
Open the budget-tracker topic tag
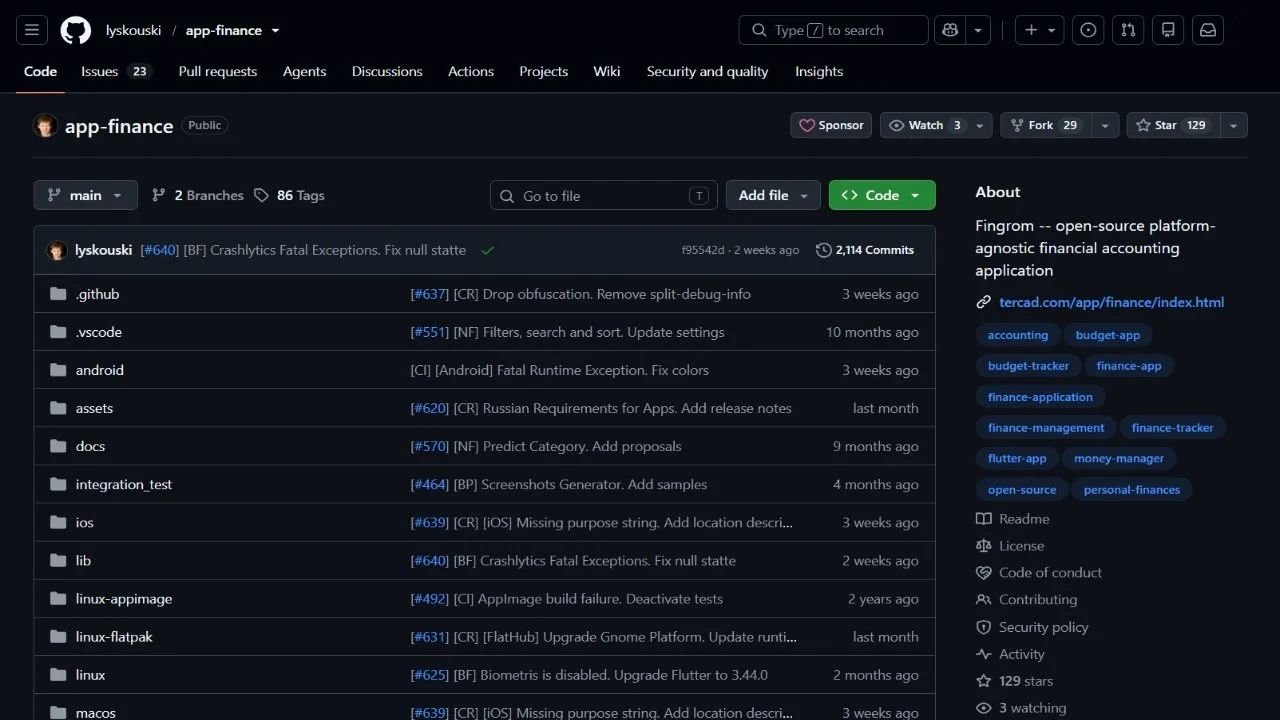click(1028, 366)
